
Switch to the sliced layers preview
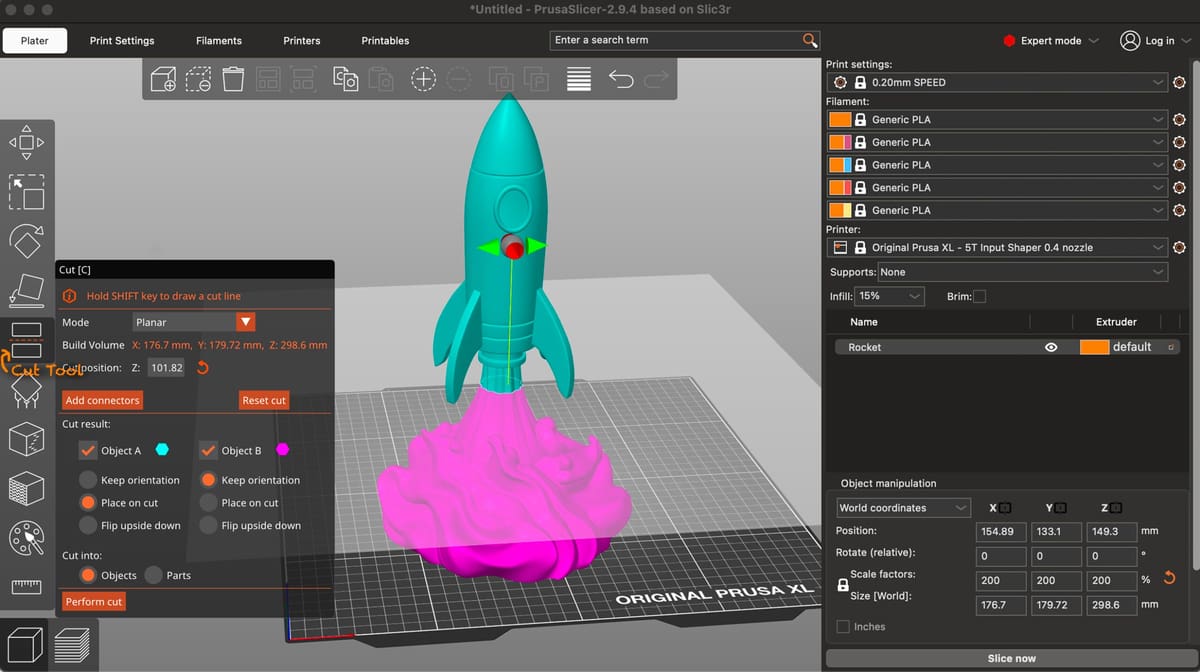(71, 646)
